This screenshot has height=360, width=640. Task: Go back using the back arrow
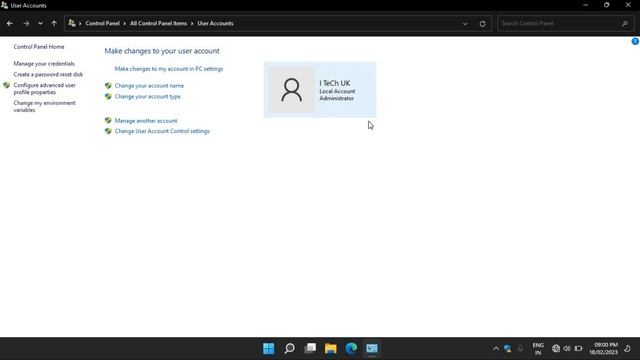(x=10, y=24)
